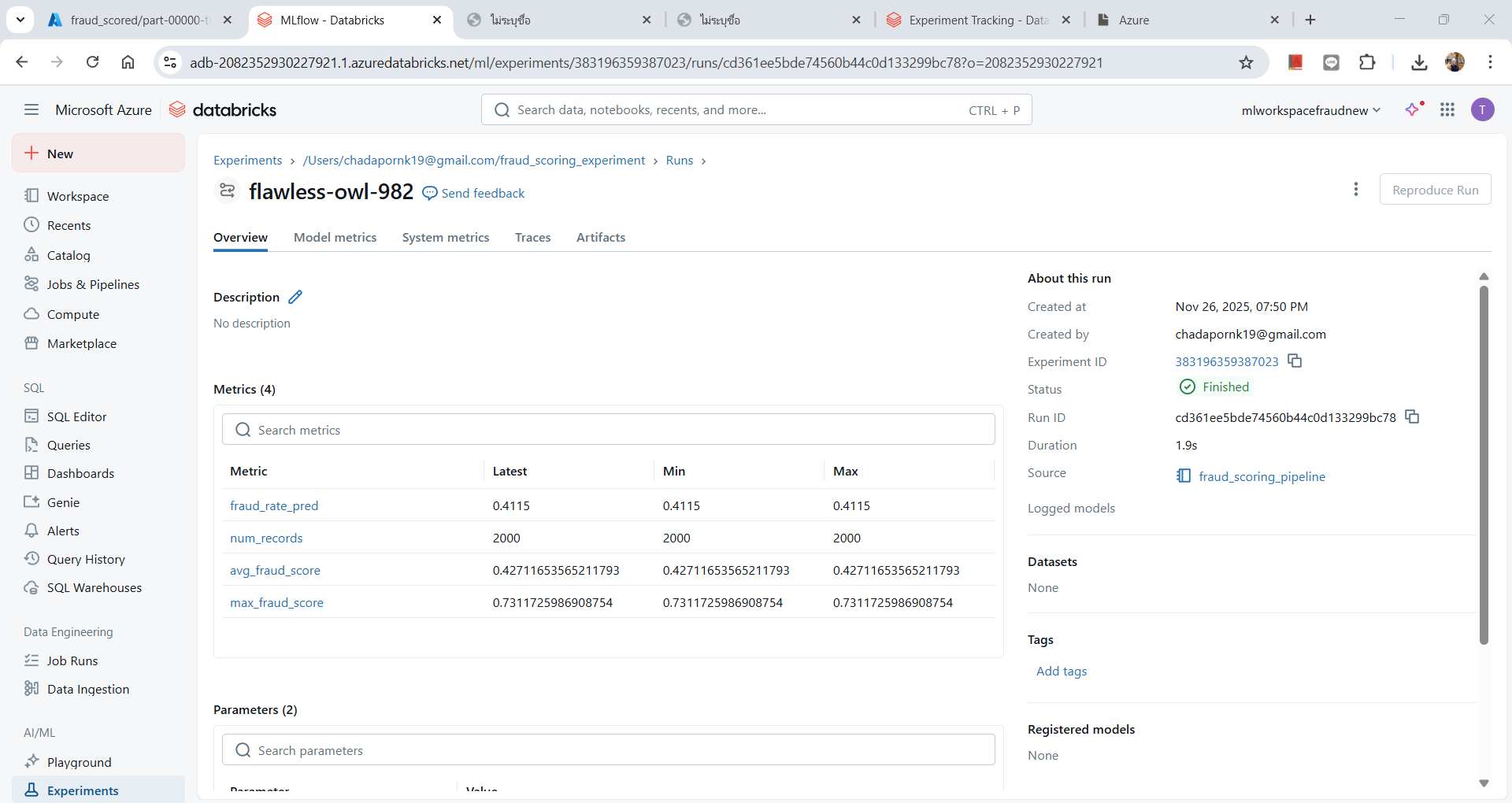1512x803 pixels.
Task: Copy the Run ID to clipboard
Action: tap(1412, 416)
